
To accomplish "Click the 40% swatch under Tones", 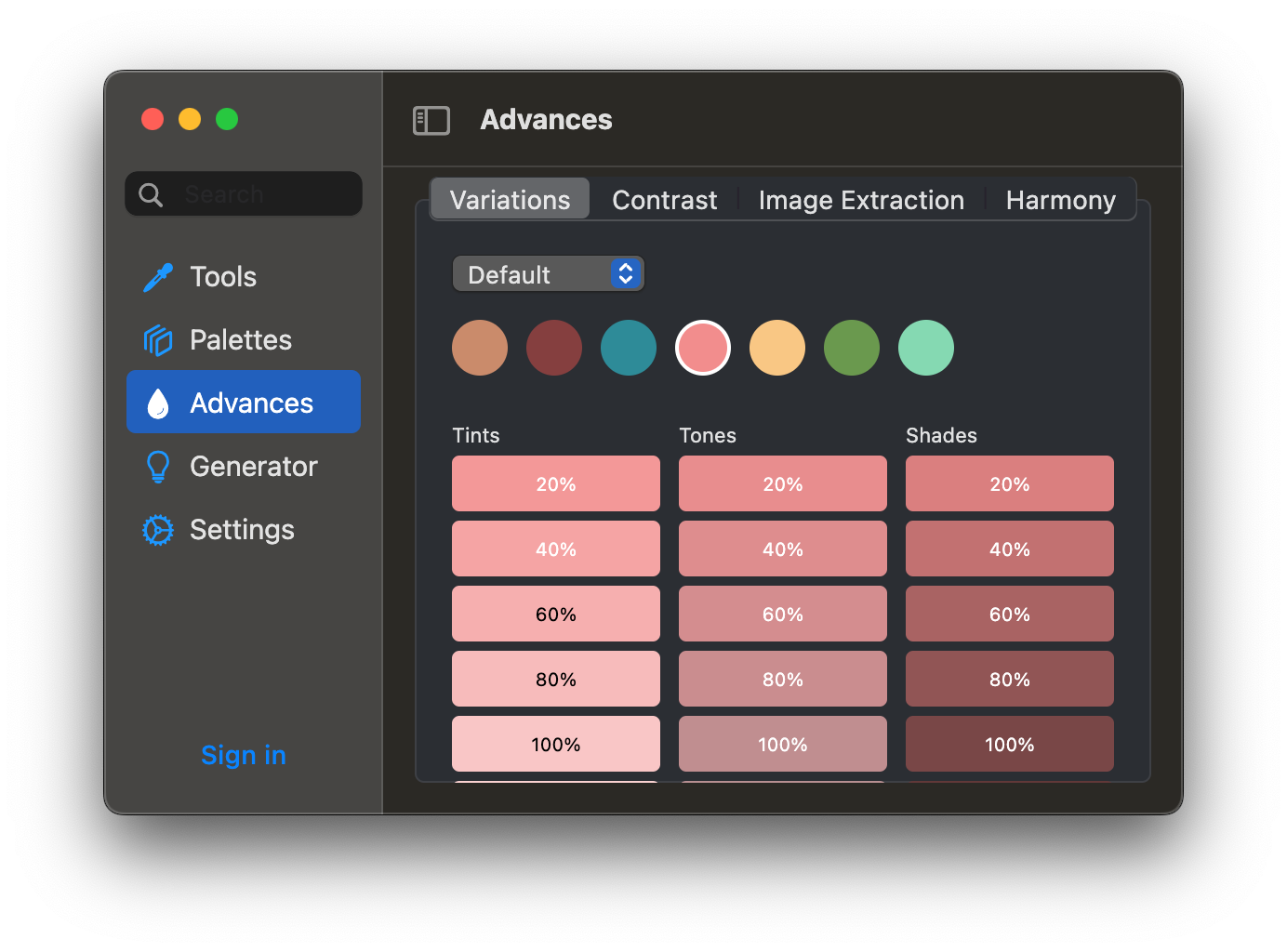I will [x=783, y=549].
